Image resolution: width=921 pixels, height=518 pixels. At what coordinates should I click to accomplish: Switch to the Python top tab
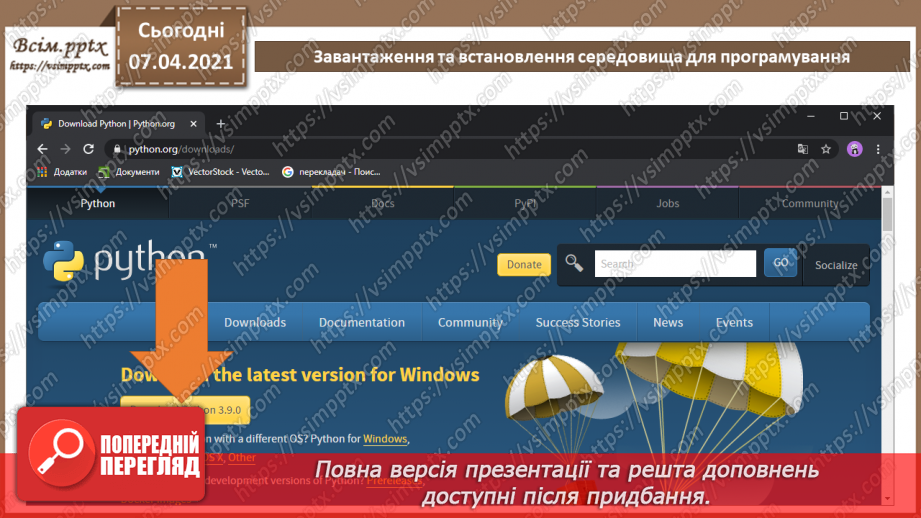click(98, 203)
